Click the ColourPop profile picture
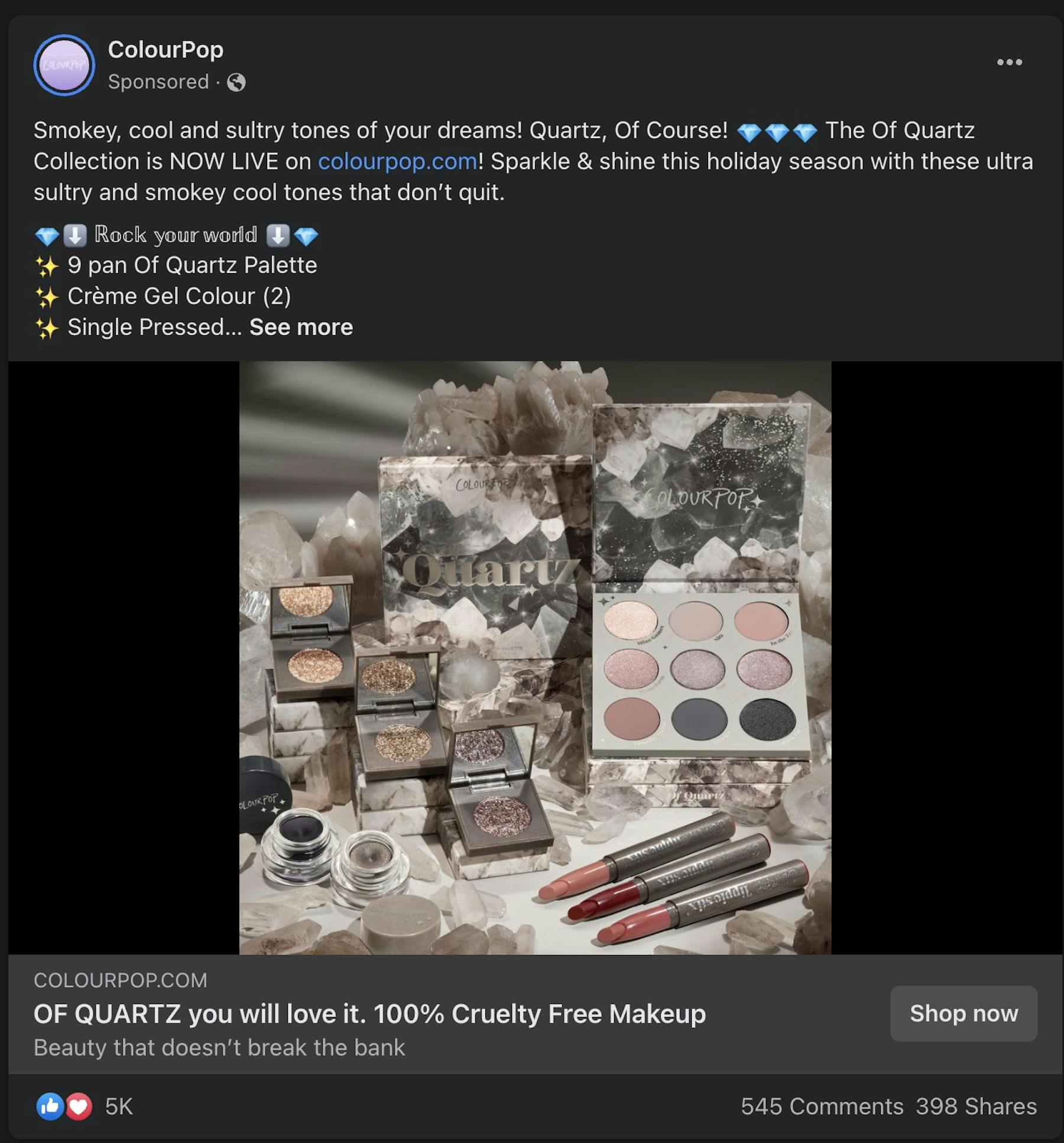 pyautogui.click(x=64, y=65)
